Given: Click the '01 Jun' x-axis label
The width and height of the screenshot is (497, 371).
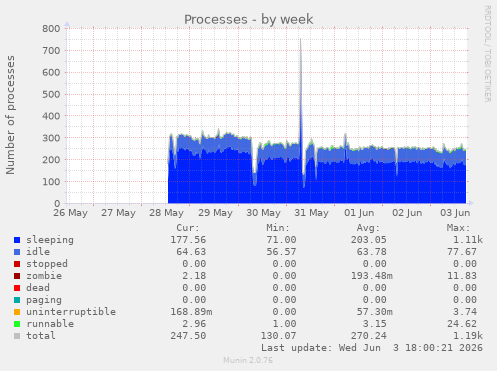Looking at the screenshot, I should pyautogui.click(x=359, y=213).
